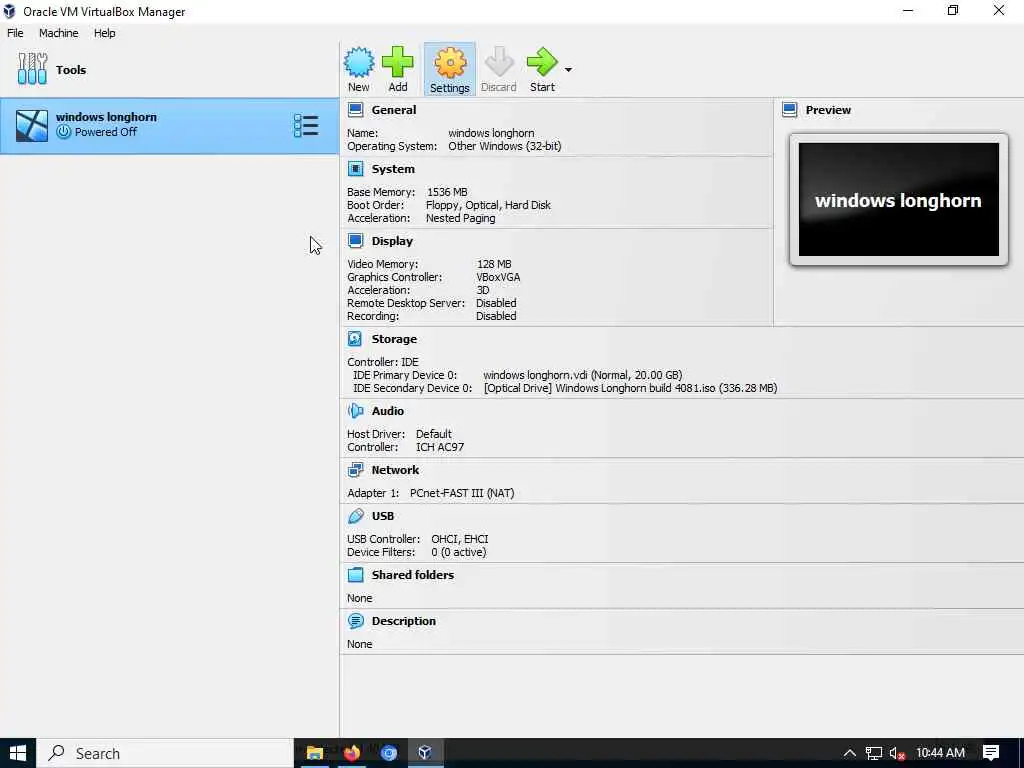
Task: Open the Tools entry icon
Action: tap(33, 69)
